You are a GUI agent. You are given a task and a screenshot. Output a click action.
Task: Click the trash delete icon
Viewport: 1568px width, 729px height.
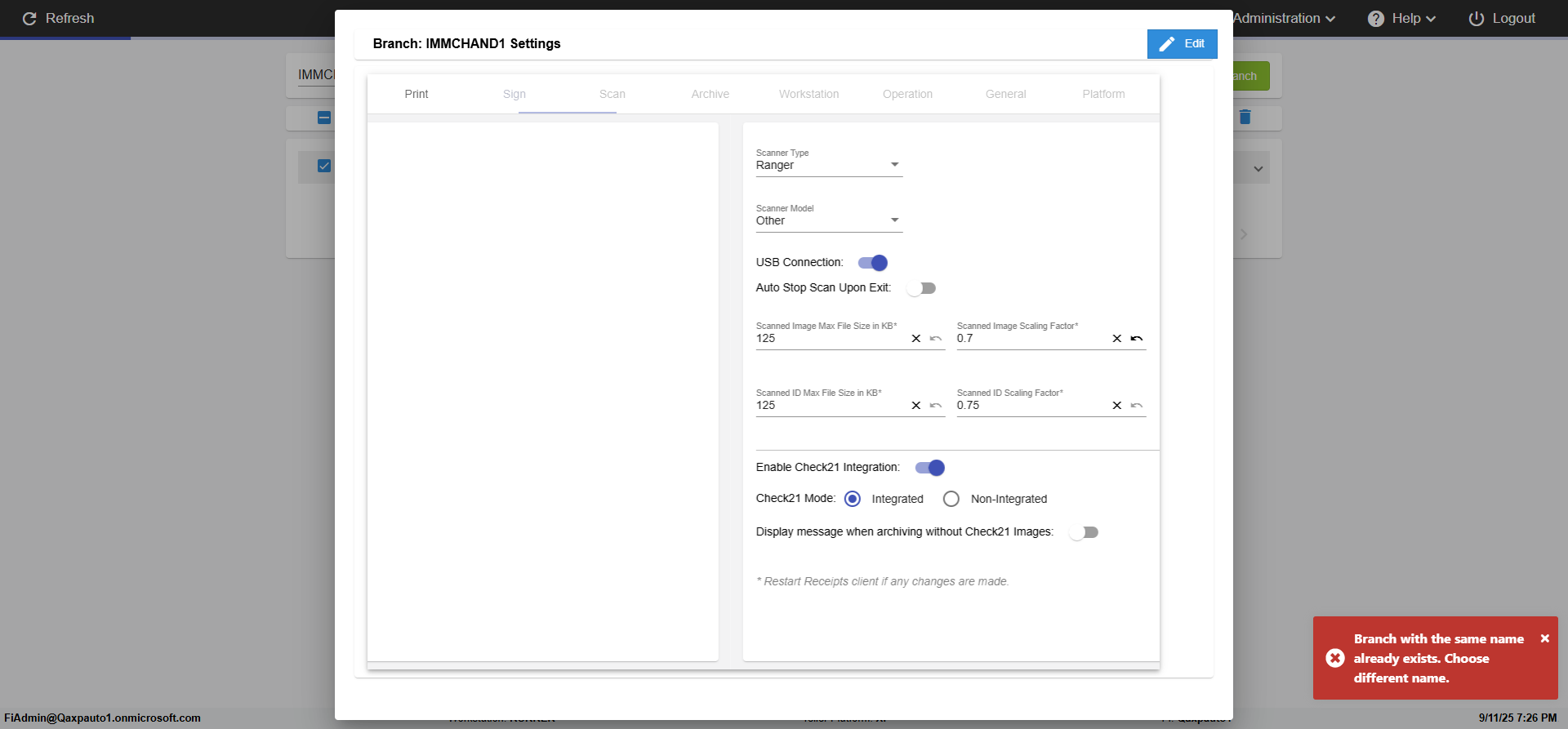tap(1245, 118)
